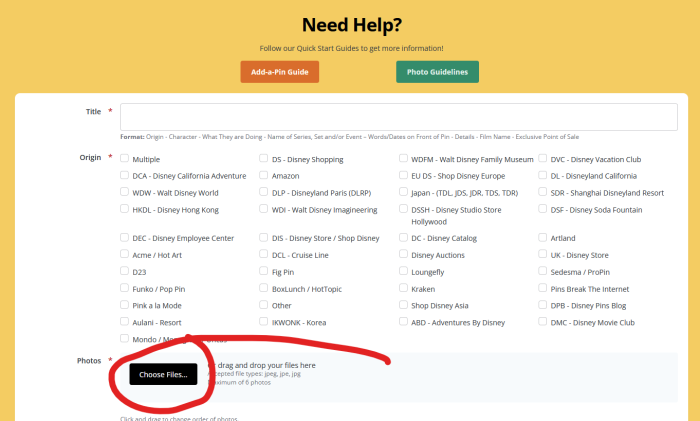This screenshot has height=421, width=700.
Task: Check DCA - Disney California Adventure
Action: (124, 176)
